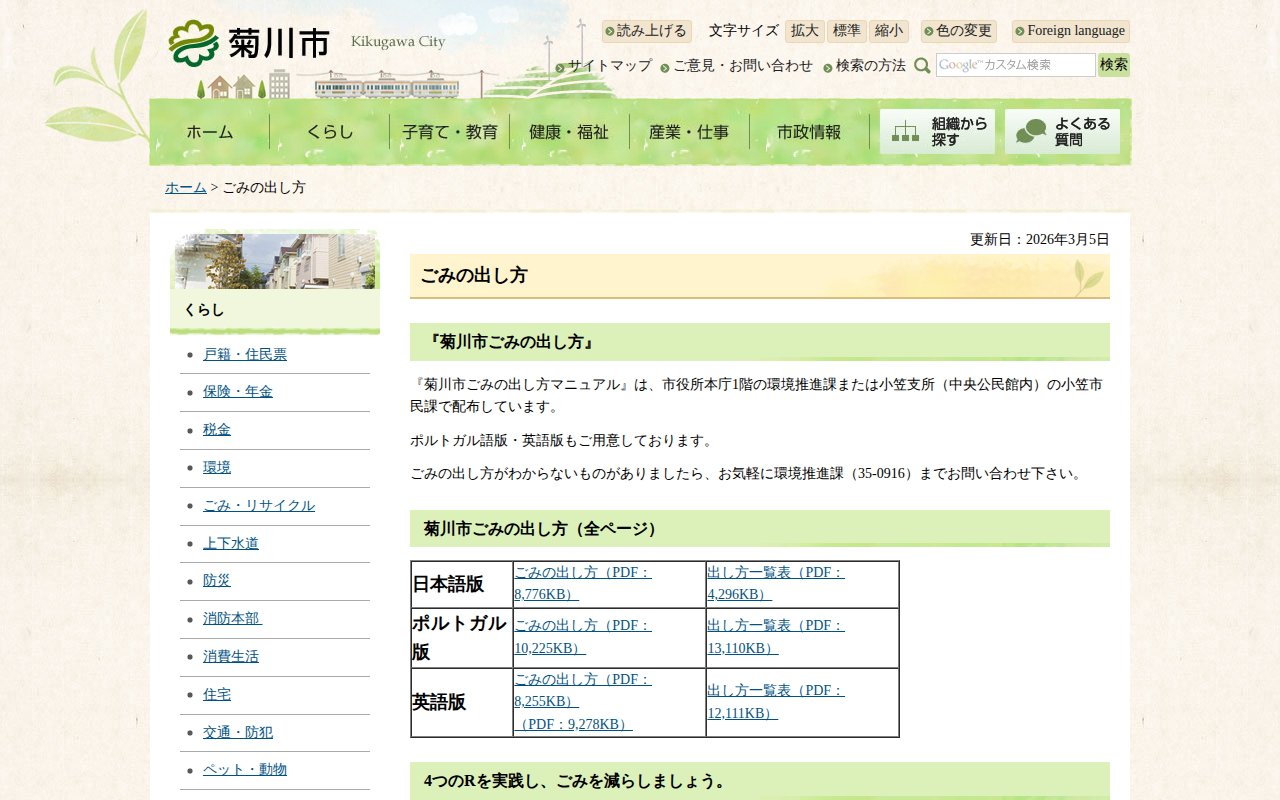Image resolution: width=1280 pixels, height=800 pixels.
Task: Click ポルトガル版 table row header
Action: coord(461,638)
